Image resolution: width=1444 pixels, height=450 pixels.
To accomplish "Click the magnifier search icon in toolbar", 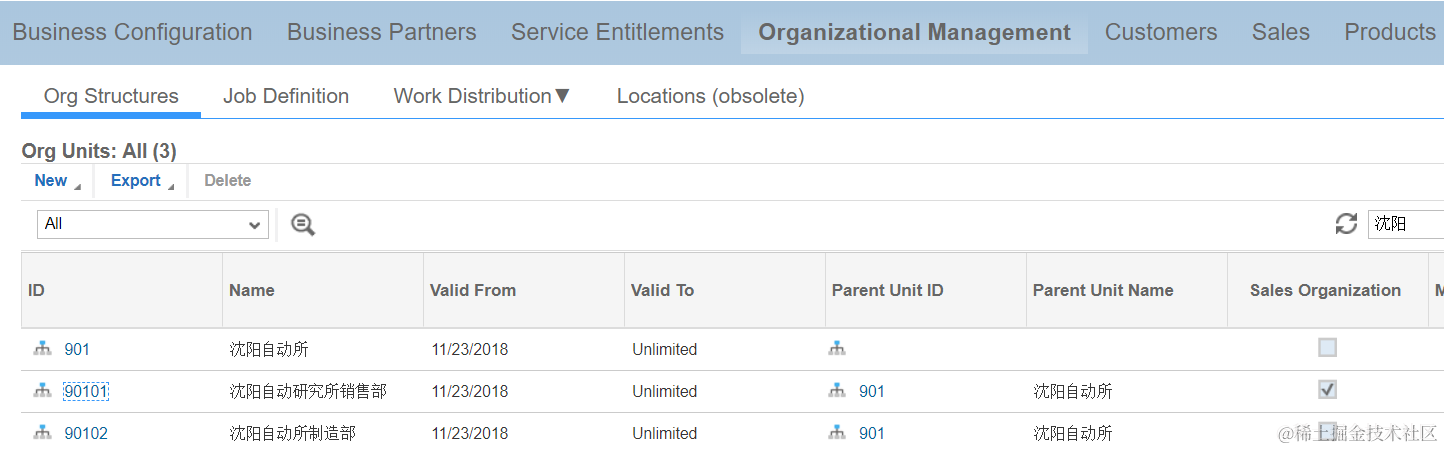I will pos(303,225).
